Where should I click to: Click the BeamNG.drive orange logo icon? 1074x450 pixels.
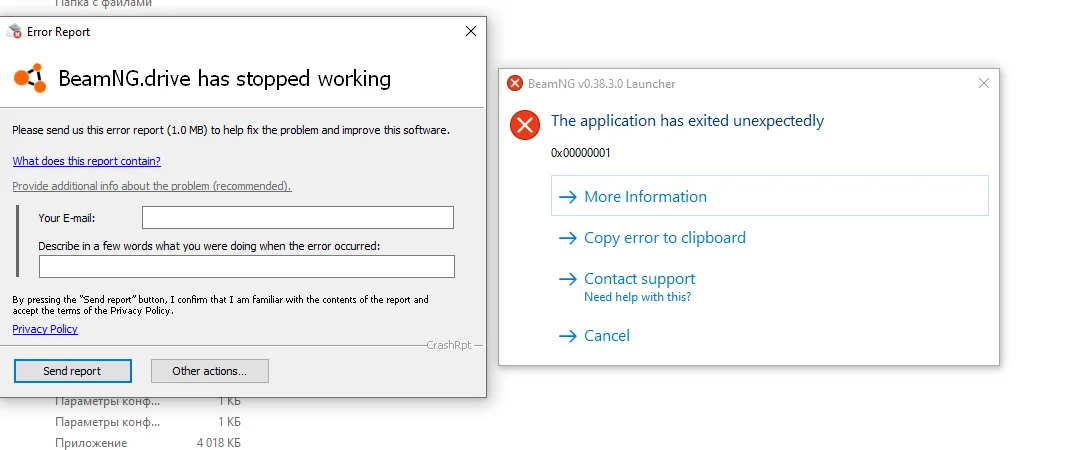click(29, 78)
